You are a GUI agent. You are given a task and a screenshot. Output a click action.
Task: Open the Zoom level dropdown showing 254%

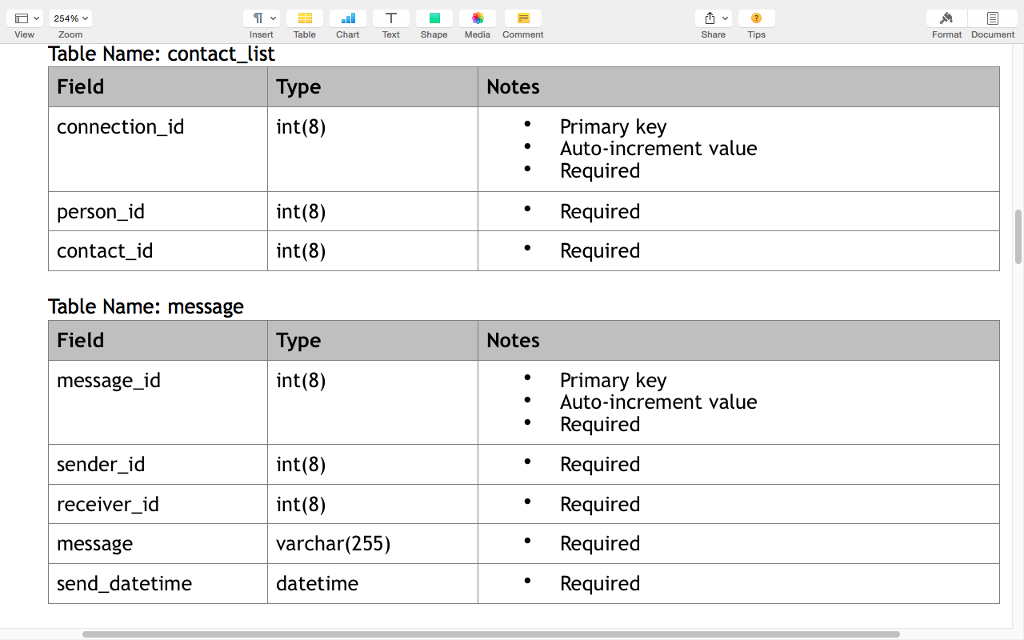(69, 17)
